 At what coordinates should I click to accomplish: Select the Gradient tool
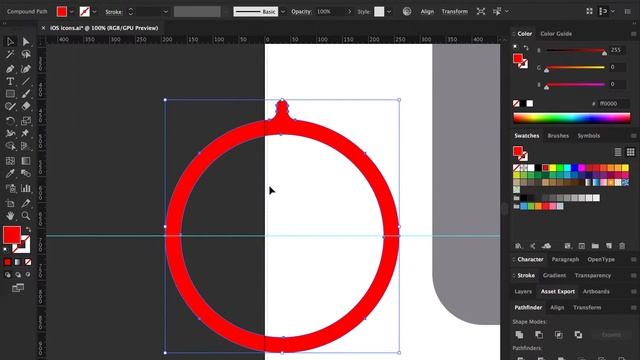pos(26,161)
